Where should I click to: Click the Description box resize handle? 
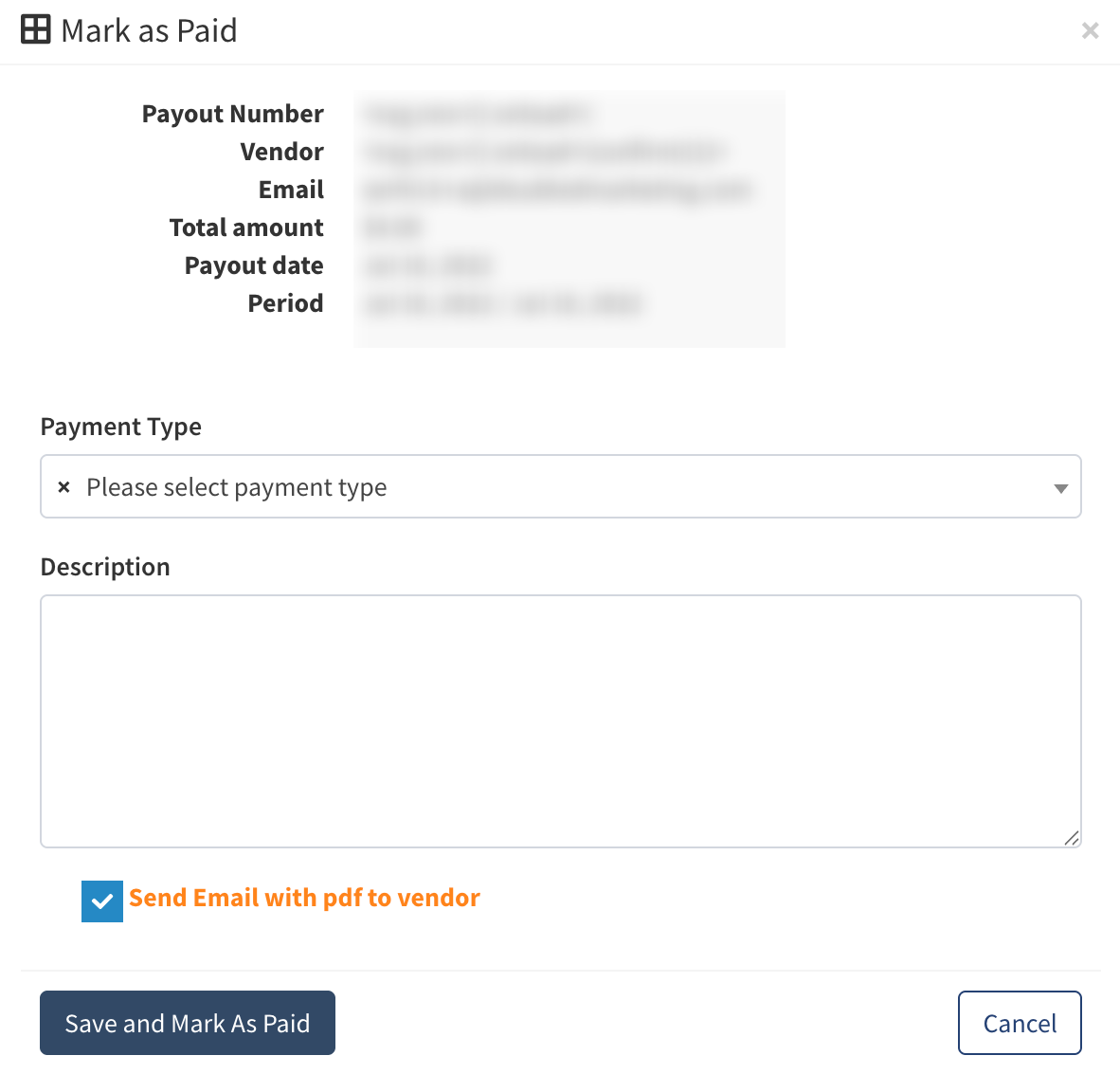pos(1071,838)
